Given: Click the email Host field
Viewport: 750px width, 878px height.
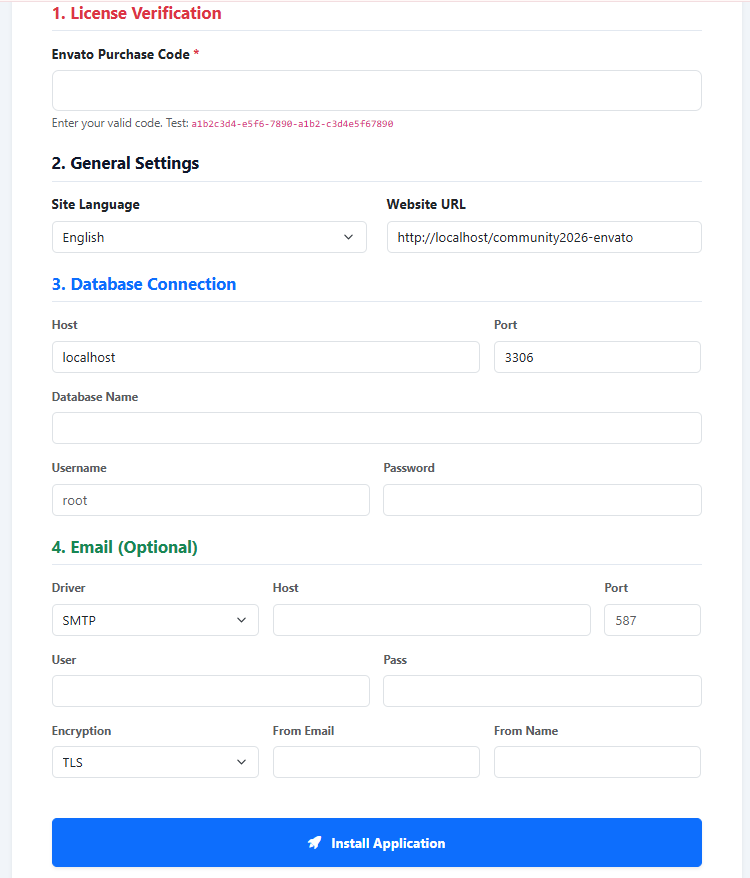Looking at the screenshot, I should [431, 620].
